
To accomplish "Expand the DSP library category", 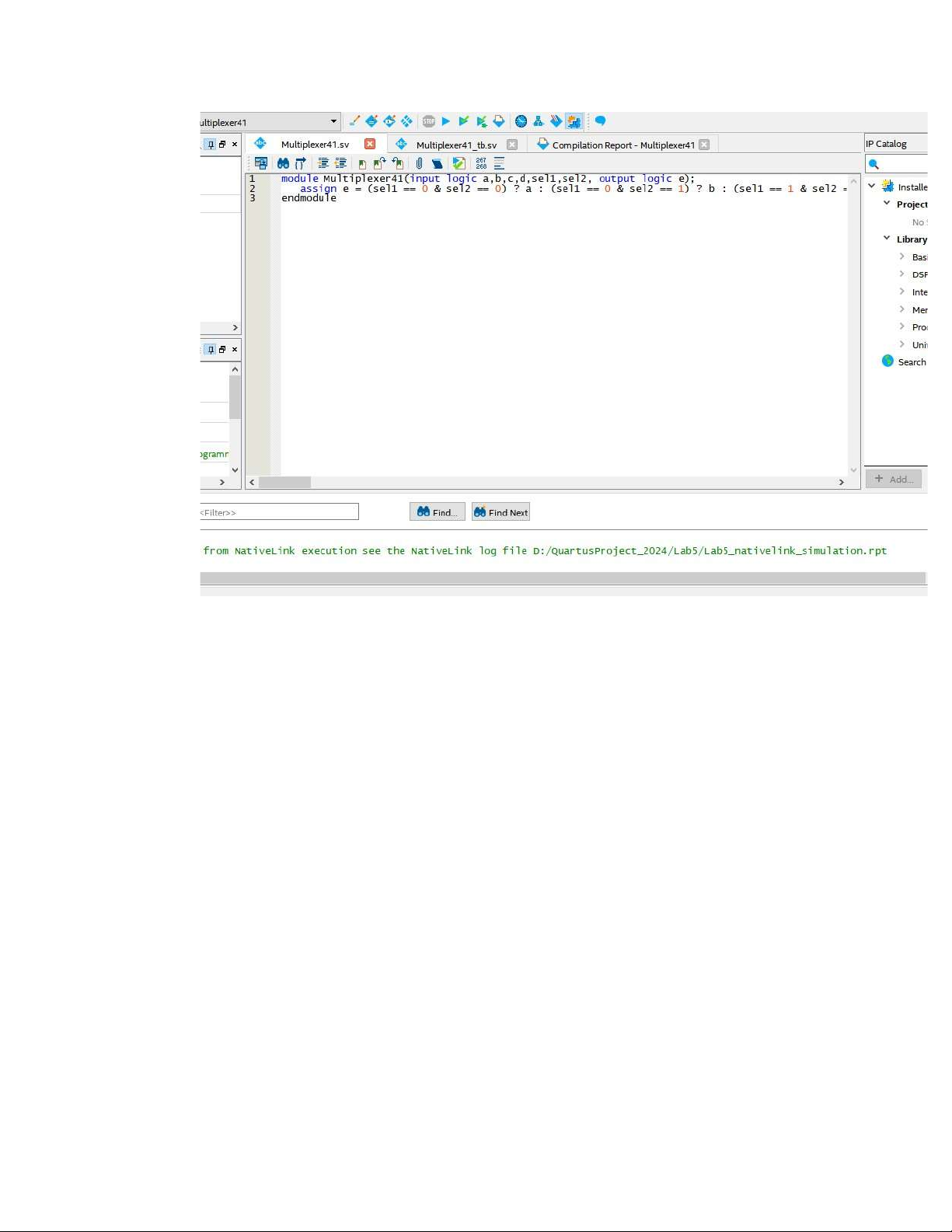I will 901,274.
